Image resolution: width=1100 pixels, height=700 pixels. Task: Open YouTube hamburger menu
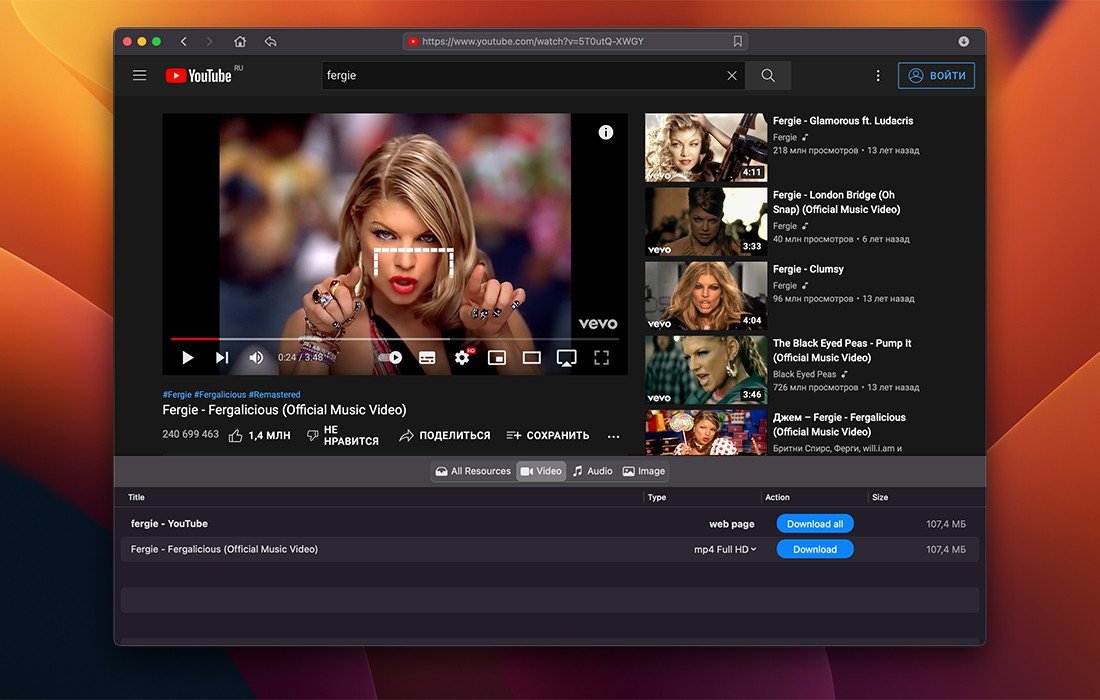click(x=140, y=76)
